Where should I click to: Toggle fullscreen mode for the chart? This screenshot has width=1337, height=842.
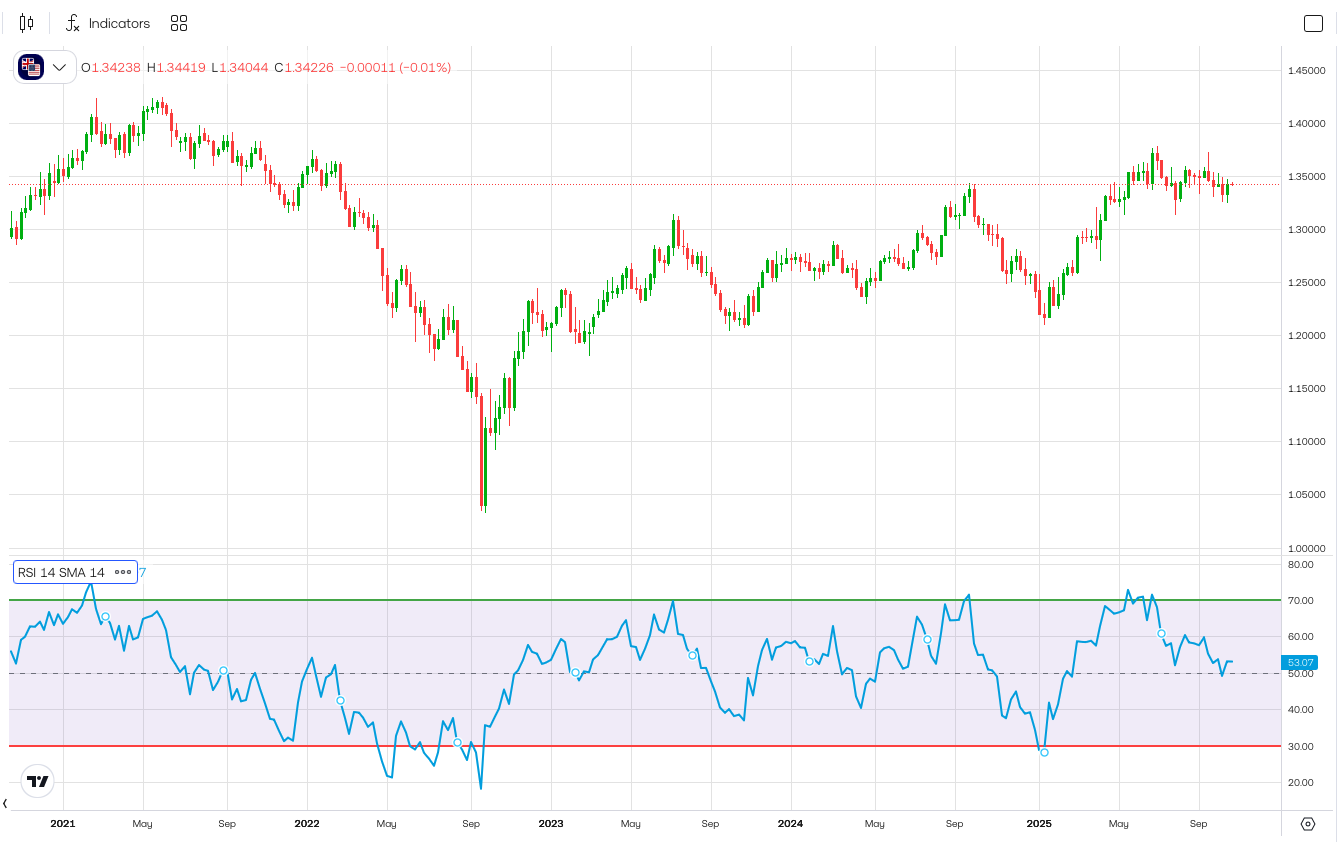(1313, 23)
